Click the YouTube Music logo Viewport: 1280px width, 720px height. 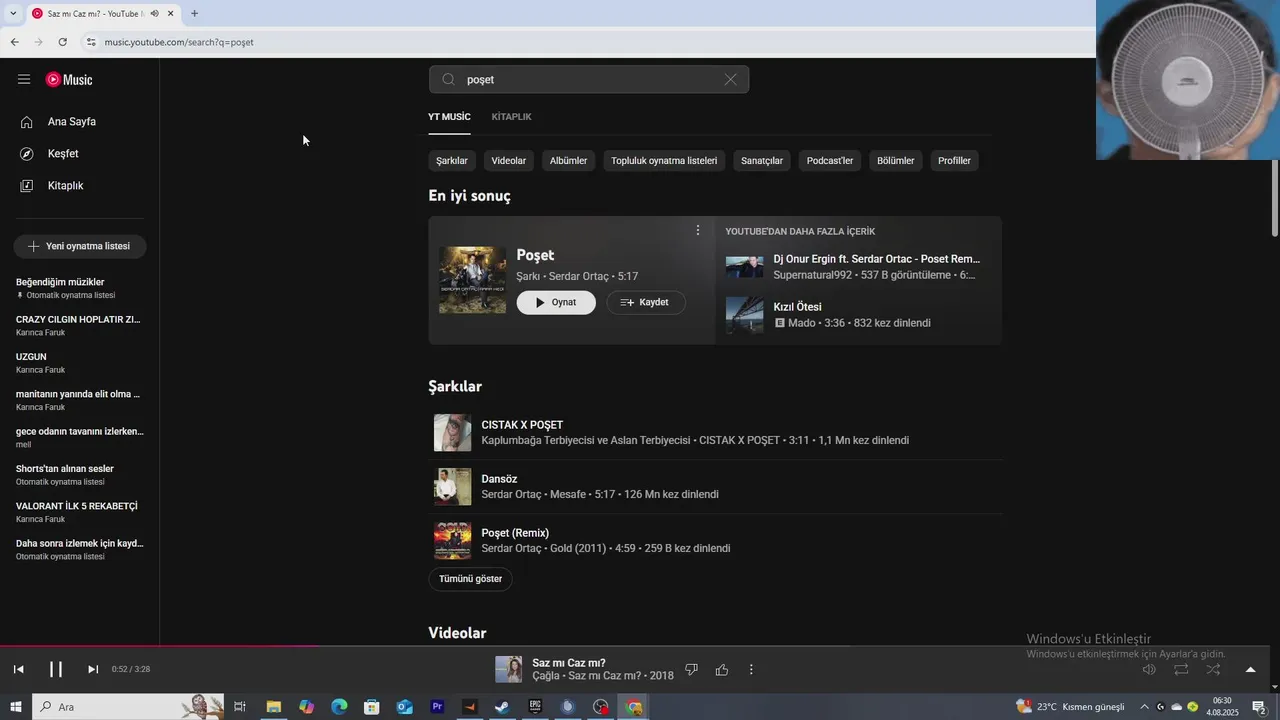tap(69, 79)
